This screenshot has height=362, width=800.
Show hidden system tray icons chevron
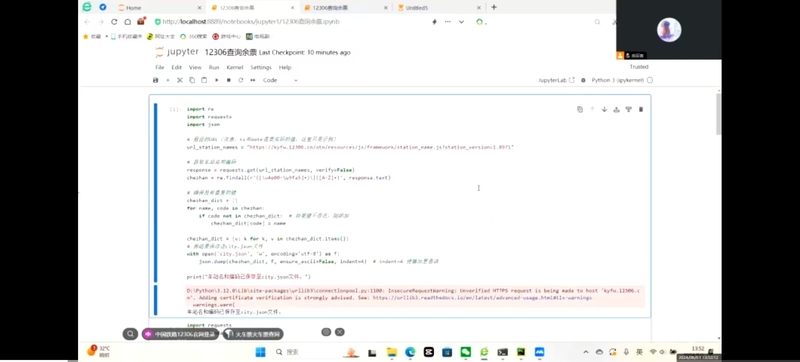click(586, 352)
